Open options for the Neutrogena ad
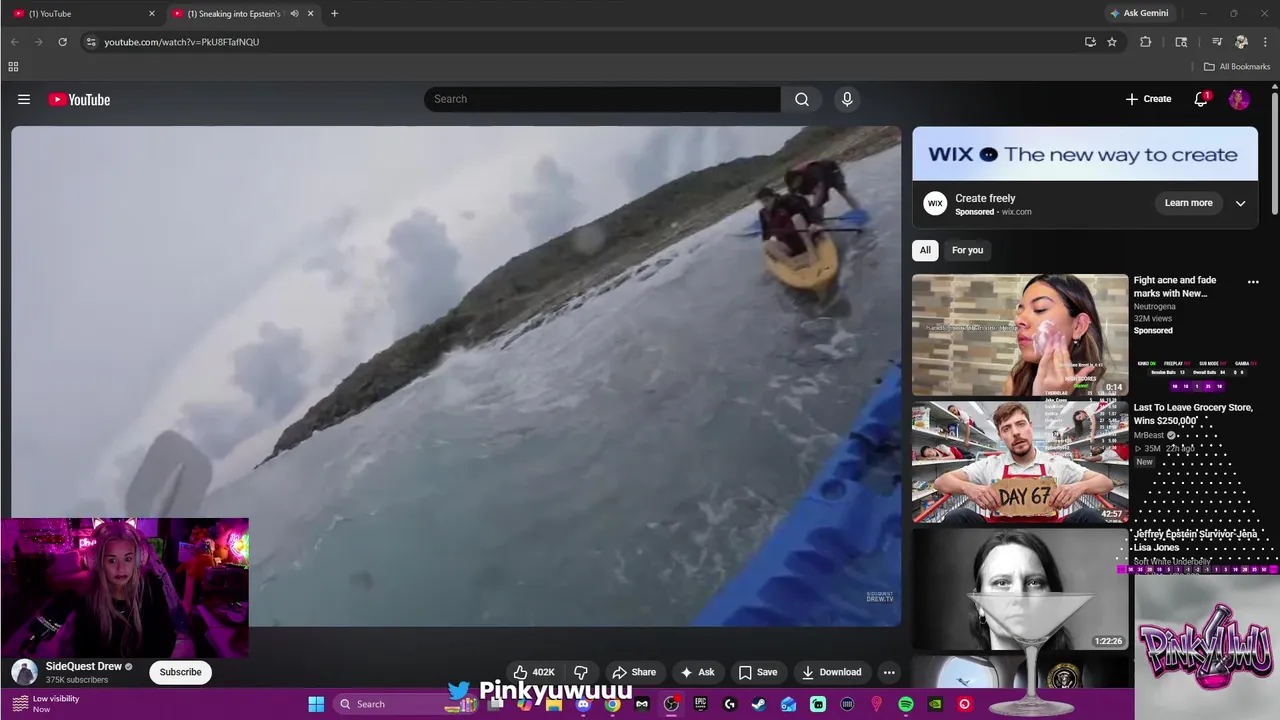 (x=1253, y=282)
